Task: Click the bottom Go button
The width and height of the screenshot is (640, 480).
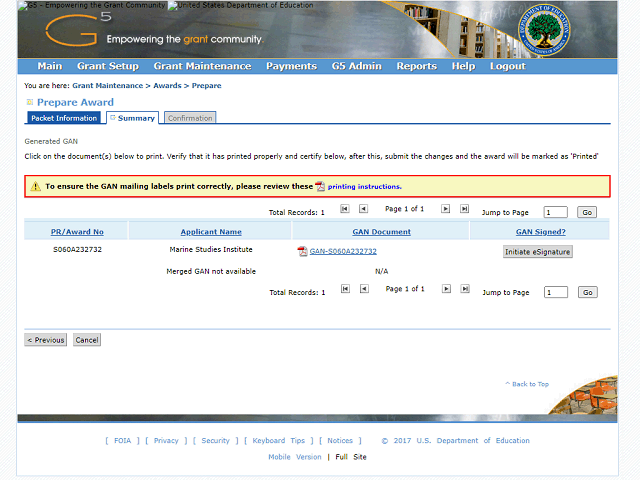Action: click(588, 292)
